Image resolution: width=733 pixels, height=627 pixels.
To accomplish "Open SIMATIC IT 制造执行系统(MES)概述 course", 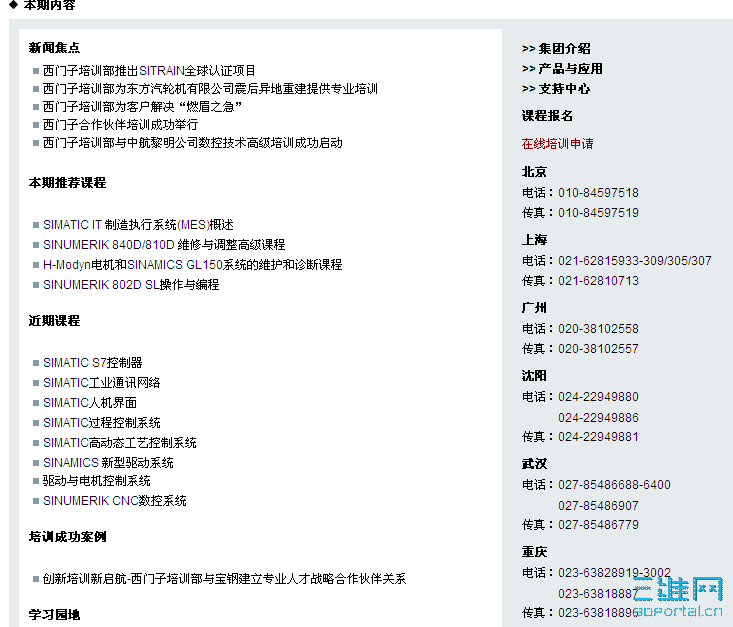I will (138, 225).
